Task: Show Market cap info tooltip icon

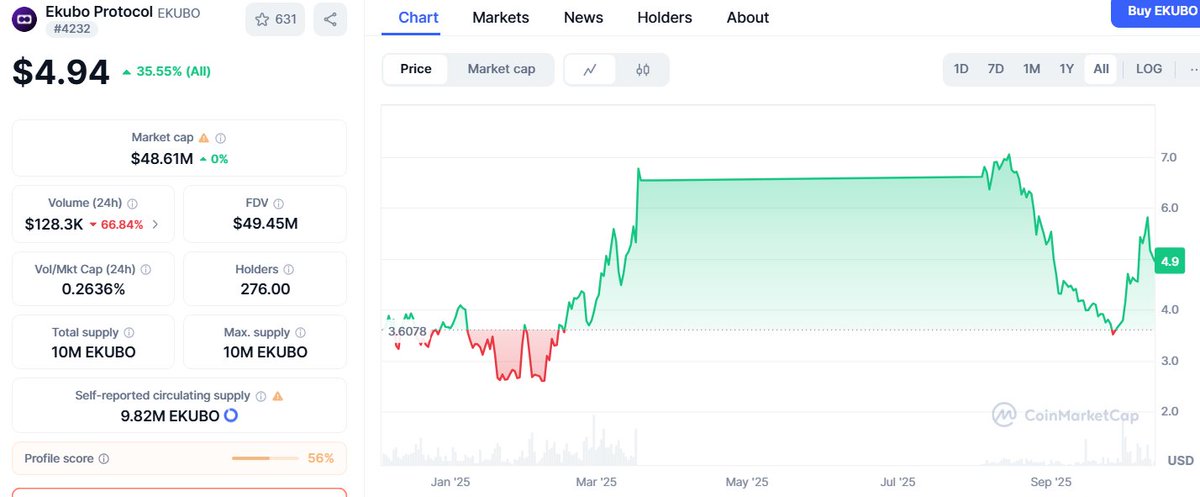Action: point(221,138)
